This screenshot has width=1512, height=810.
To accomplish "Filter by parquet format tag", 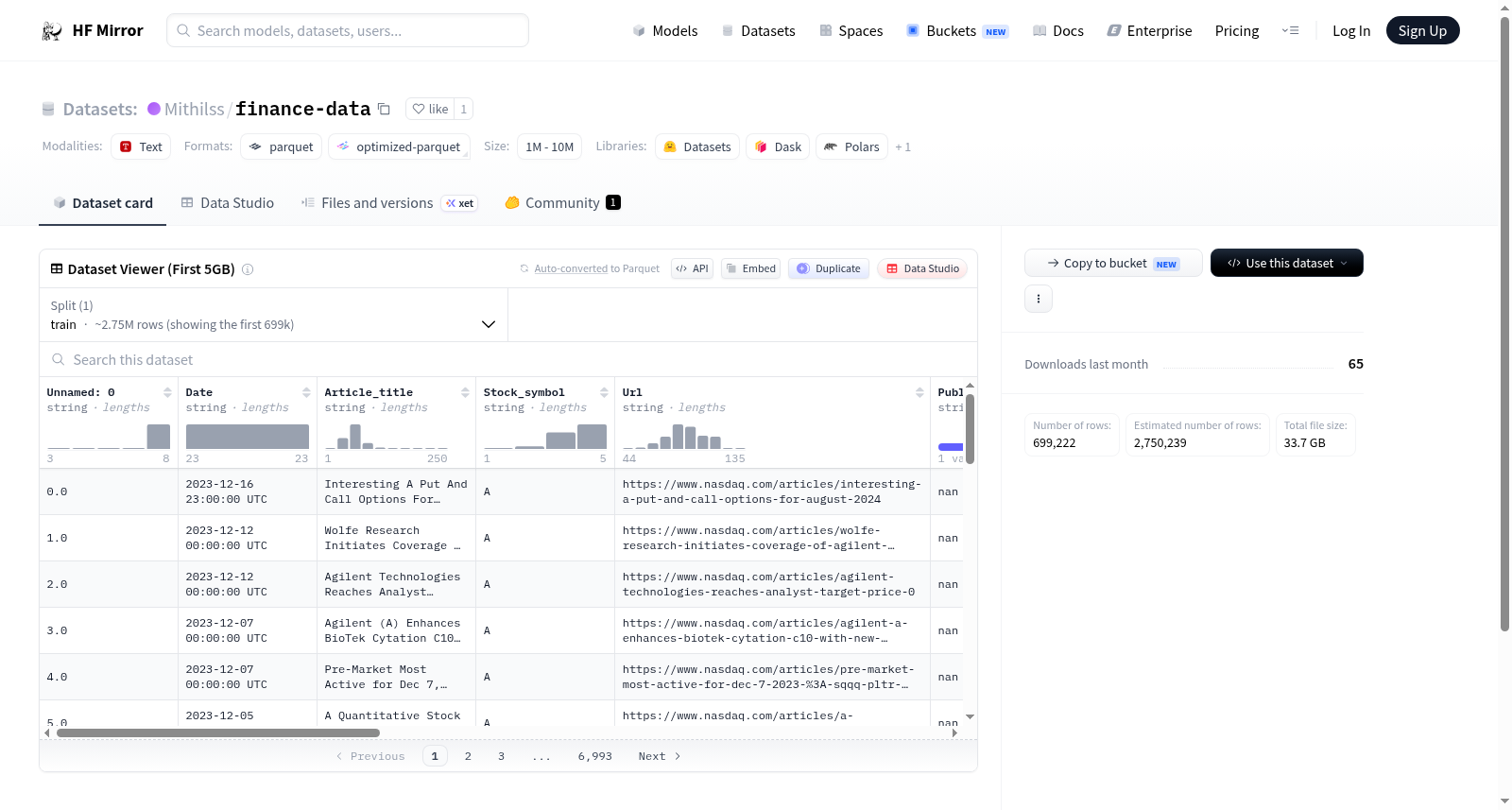I will 282,146.
